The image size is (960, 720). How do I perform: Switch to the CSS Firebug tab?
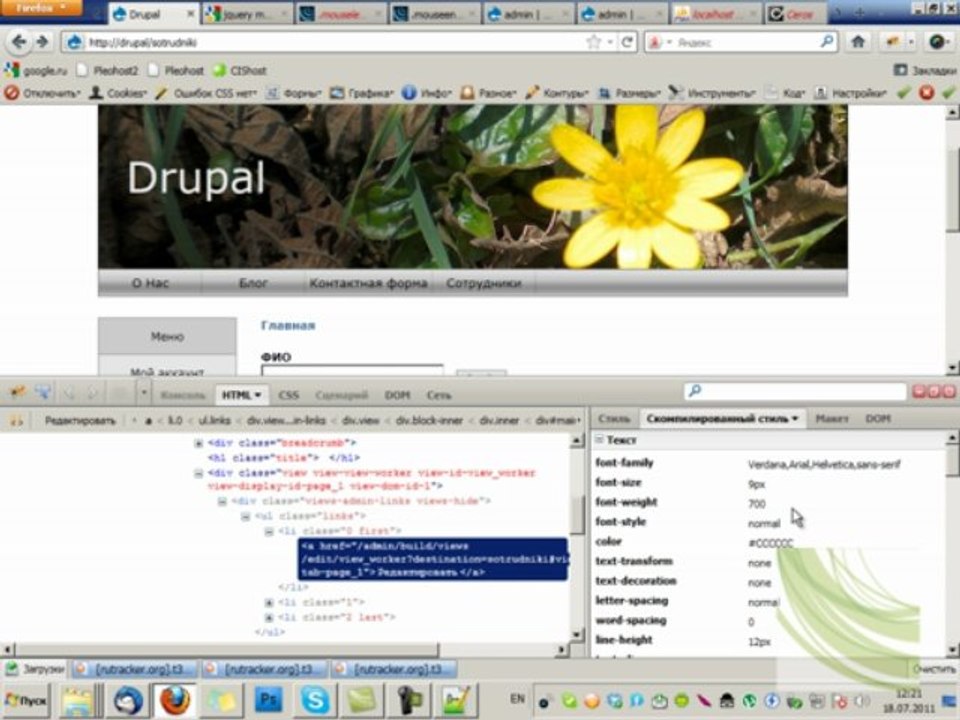click(x=288, y=395)
